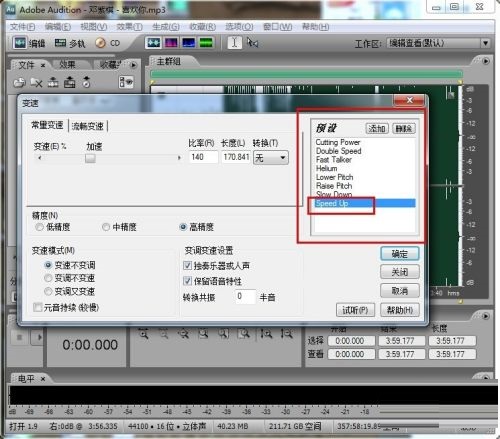The height and width of the screenshot is (439, 500).
Task: Select the waveform display icon
Action: (x=153, y=43)
